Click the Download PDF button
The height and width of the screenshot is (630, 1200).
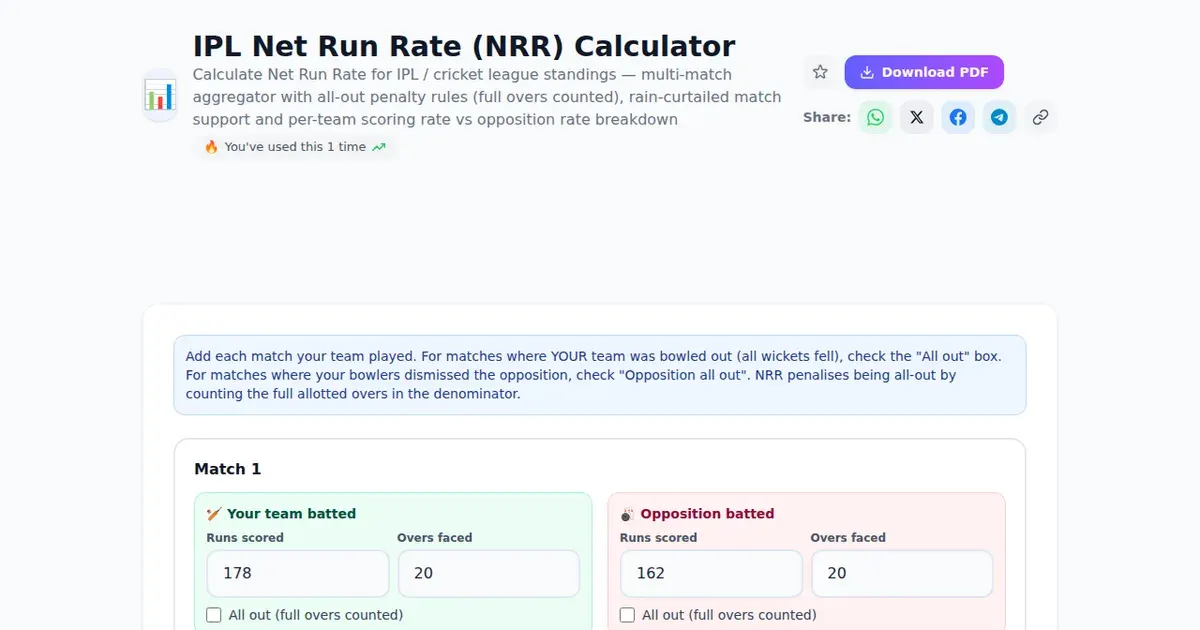[924, 72]
